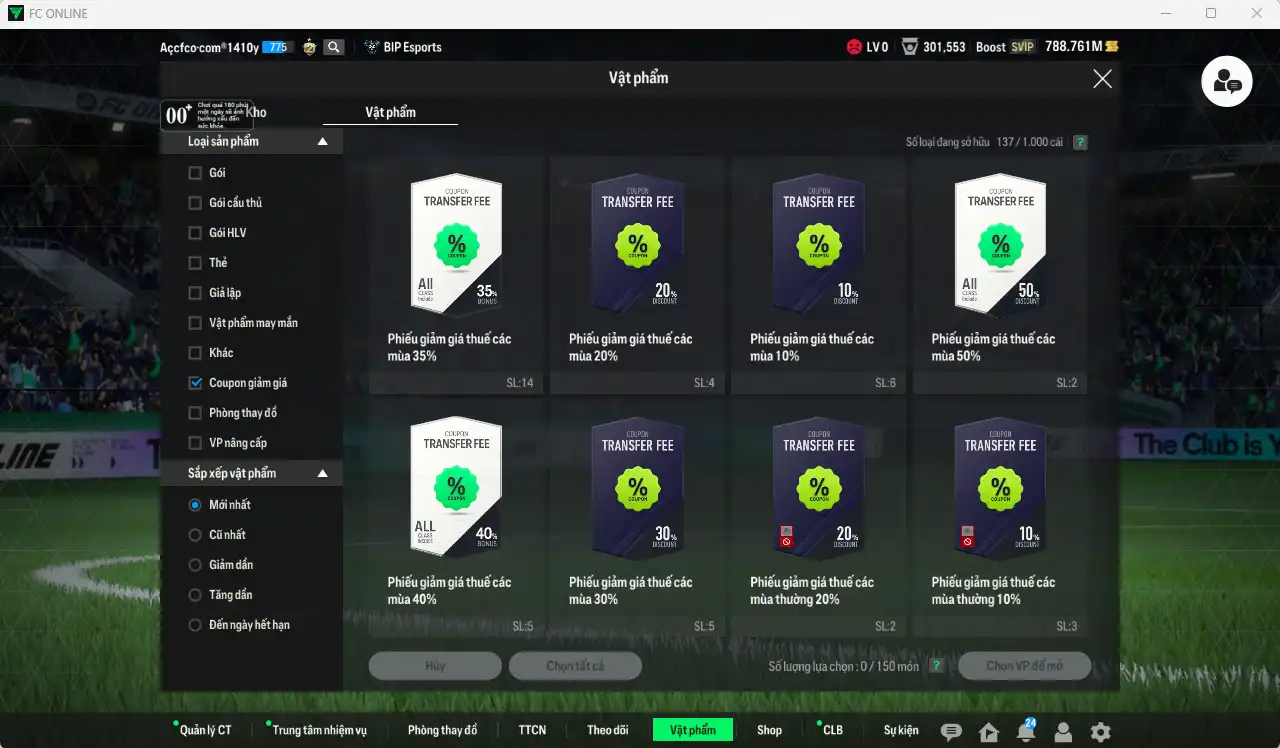This screenshot has height=748, width=1280.
Task: Close the Vật phẩm panel with X
Action: pos(1102,79)
